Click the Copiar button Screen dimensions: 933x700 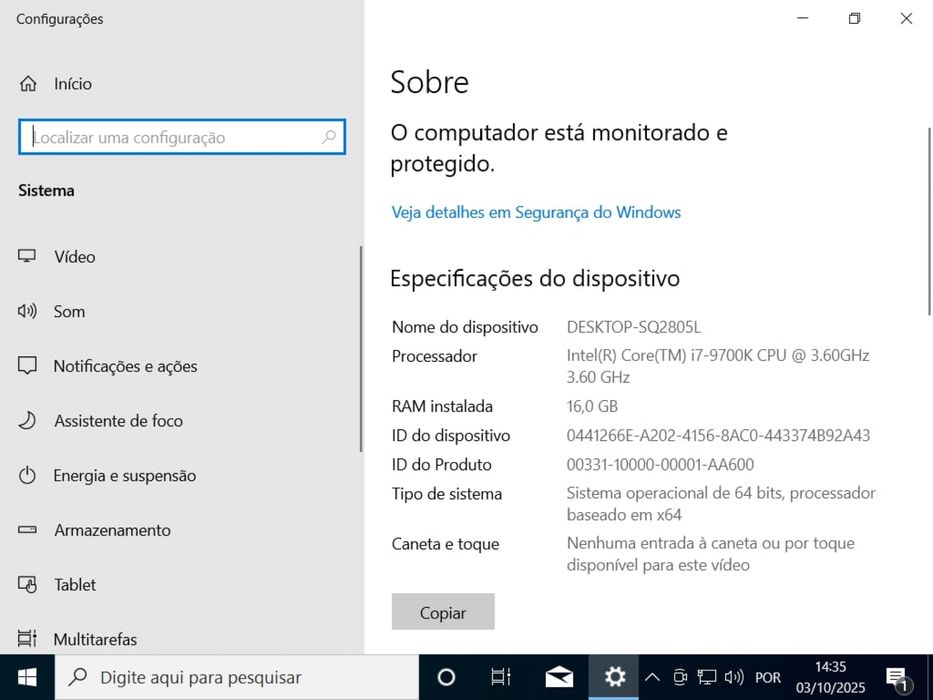click(443, 611)
